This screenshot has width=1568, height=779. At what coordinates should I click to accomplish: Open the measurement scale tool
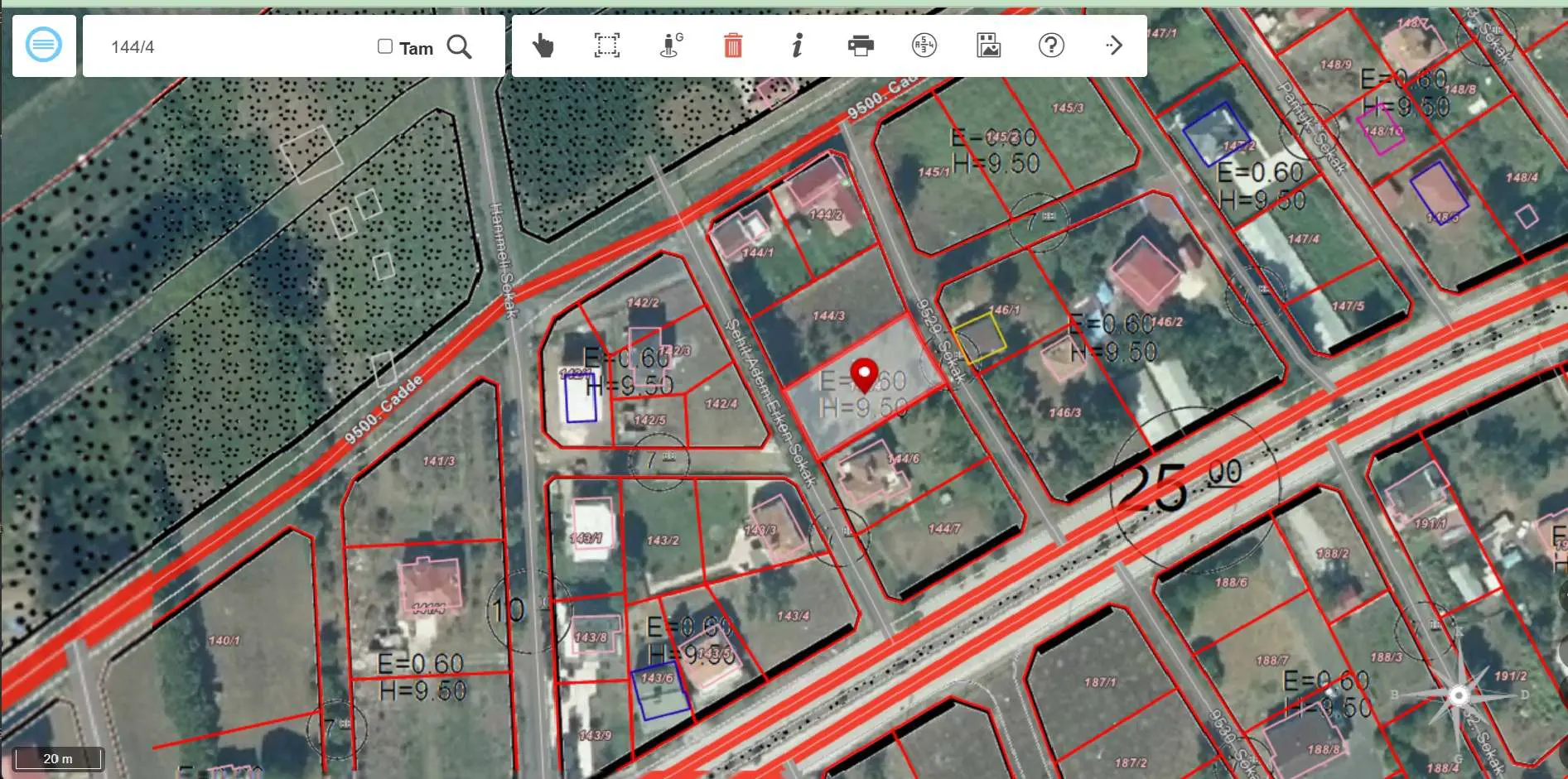click(x=924, y=46)
